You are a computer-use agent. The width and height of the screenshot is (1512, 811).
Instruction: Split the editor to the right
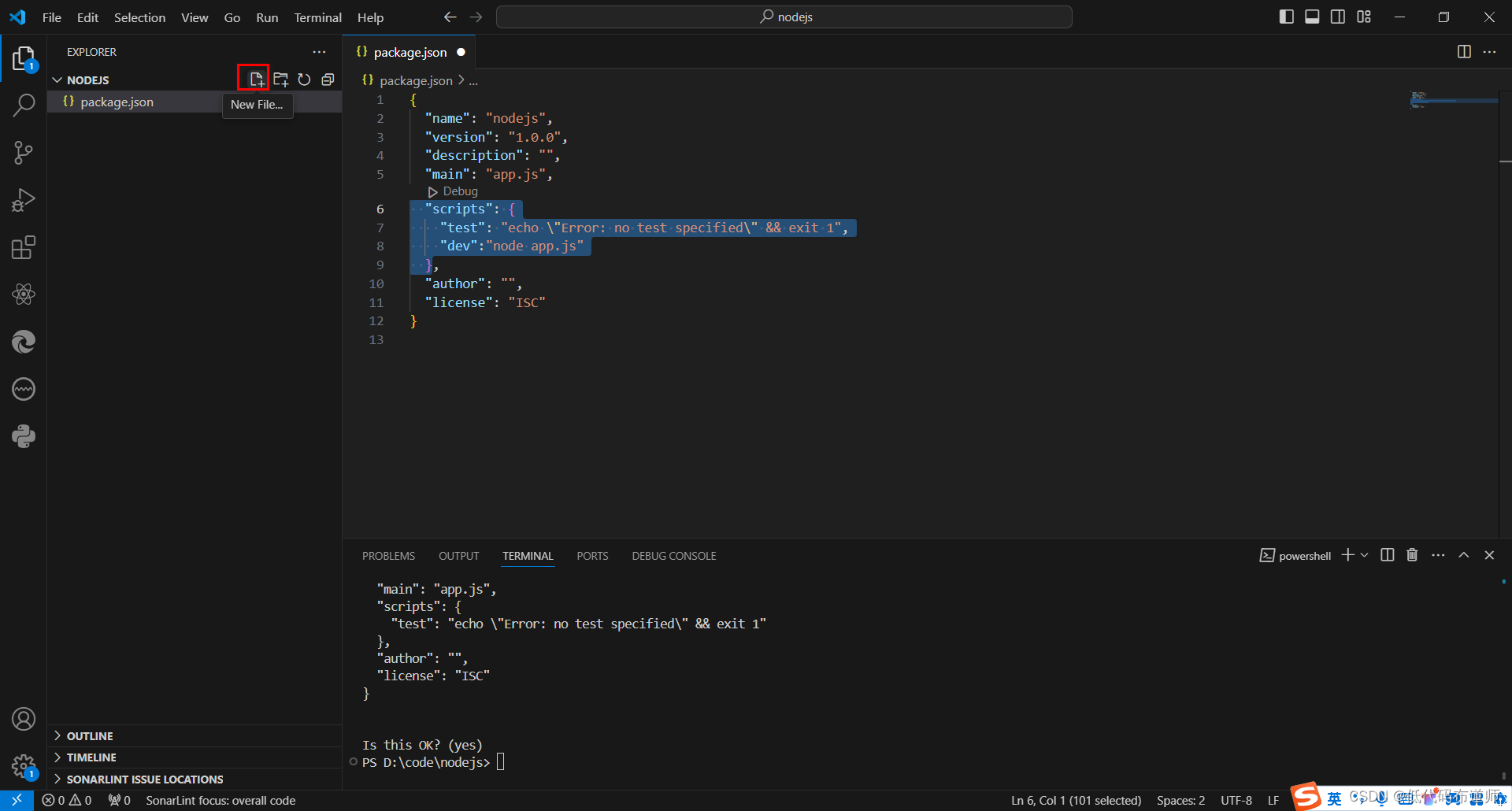[1464, 52]
